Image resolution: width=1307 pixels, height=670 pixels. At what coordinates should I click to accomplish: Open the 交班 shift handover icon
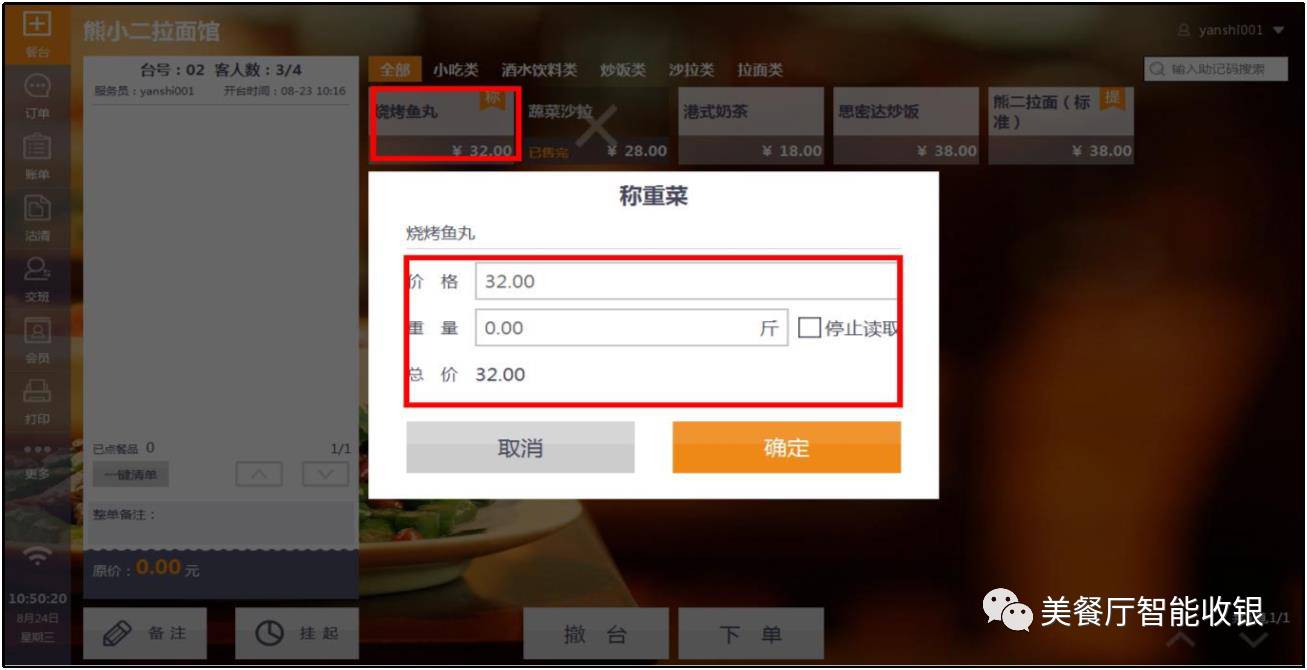(37, 279)
